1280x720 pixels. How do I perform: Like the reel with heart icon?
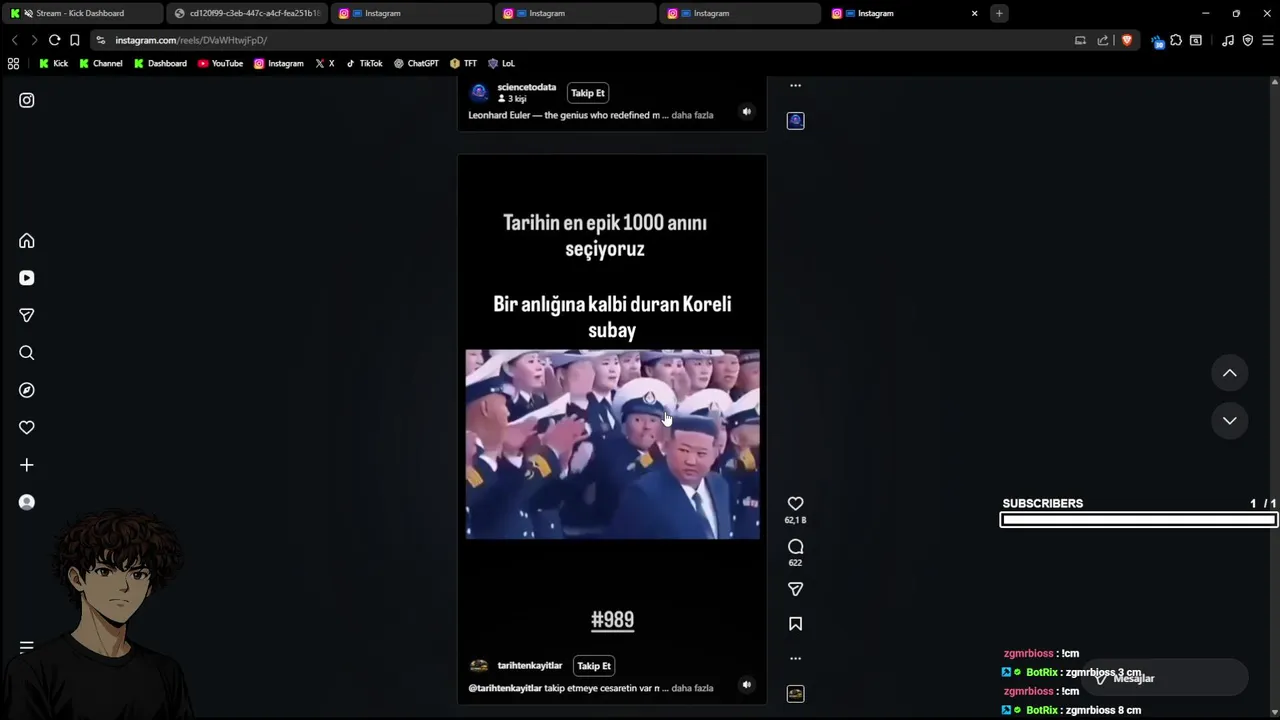pyautogui.click(x=795, y=504)
